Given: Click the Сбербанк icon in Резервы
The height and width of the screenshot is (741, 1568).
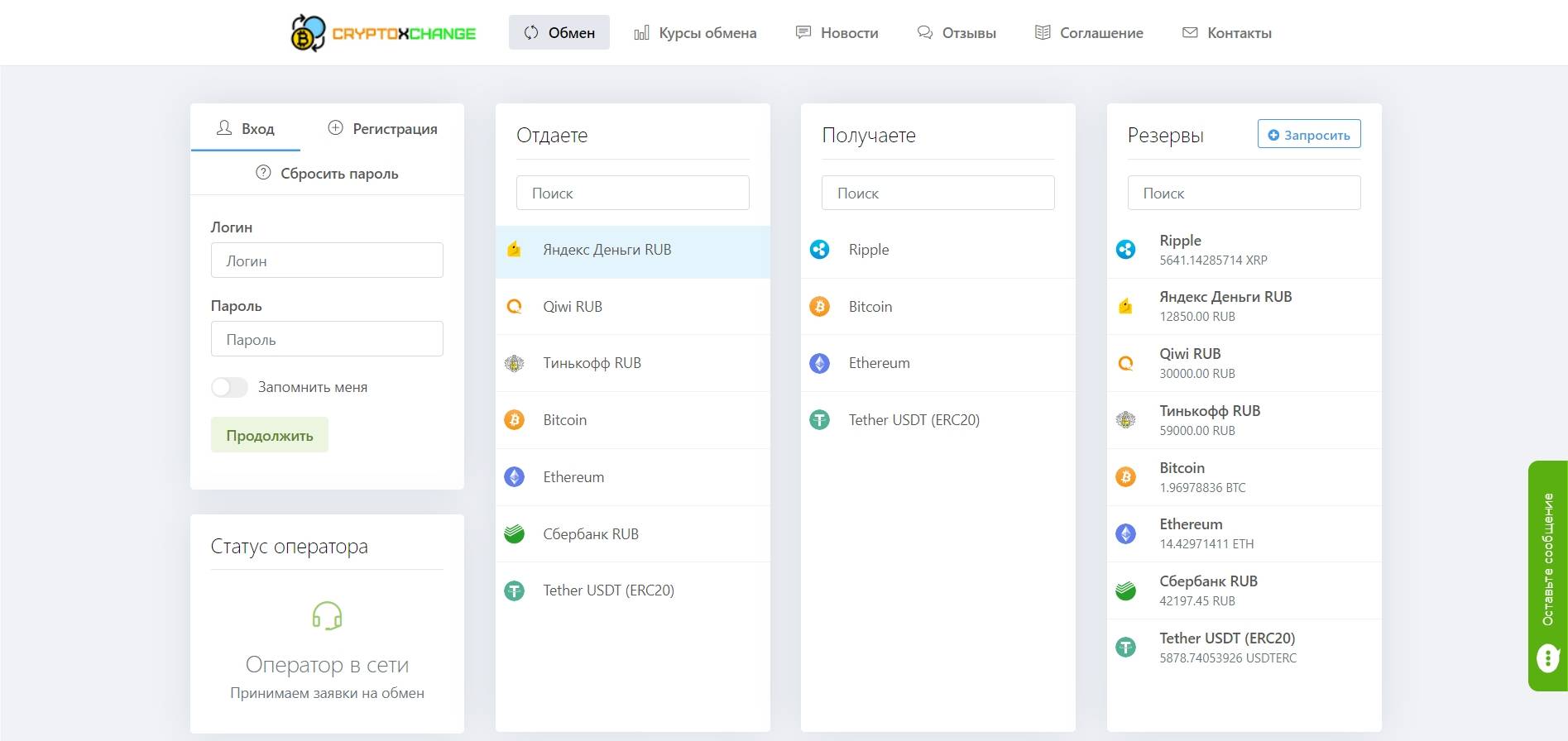Looking at the screenshot, I should (x=1125, y=590).
